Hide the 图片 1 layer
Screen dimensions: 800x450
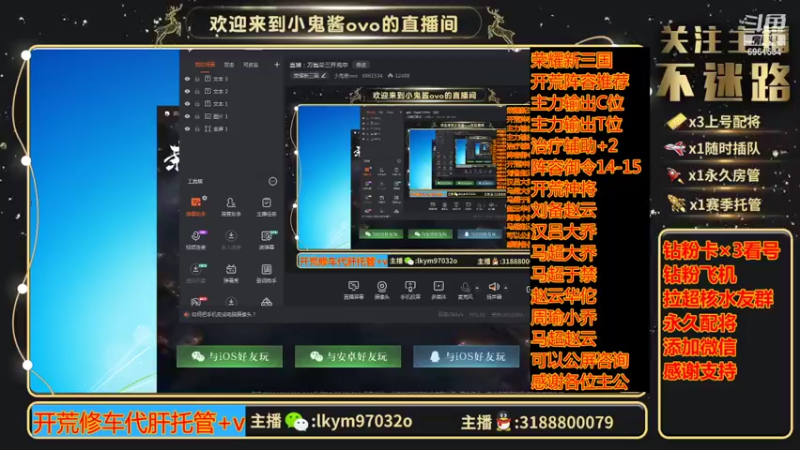(187, 116)
